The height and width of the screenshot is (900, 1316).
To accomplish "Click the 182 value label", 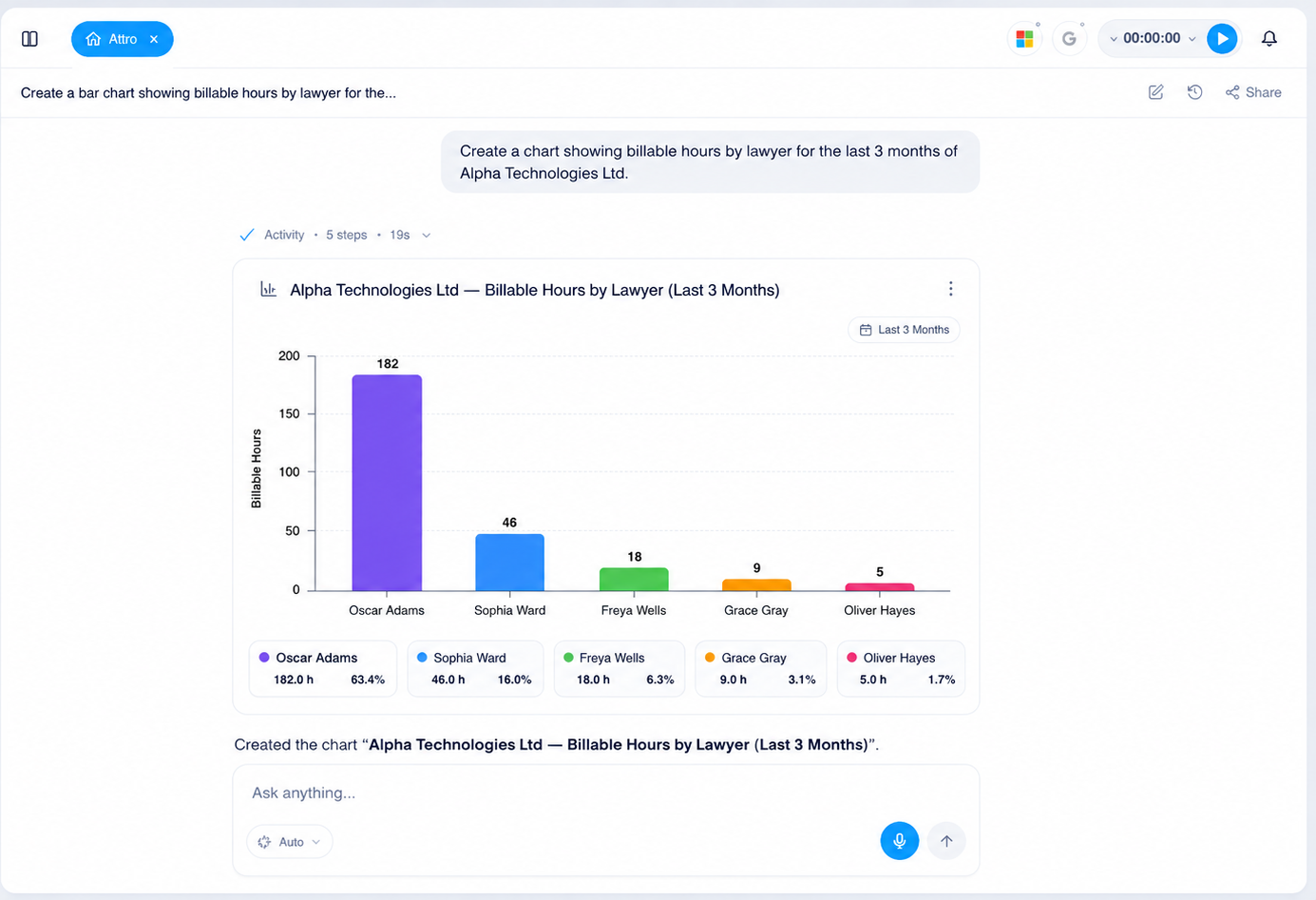I will tap(388, 364).
